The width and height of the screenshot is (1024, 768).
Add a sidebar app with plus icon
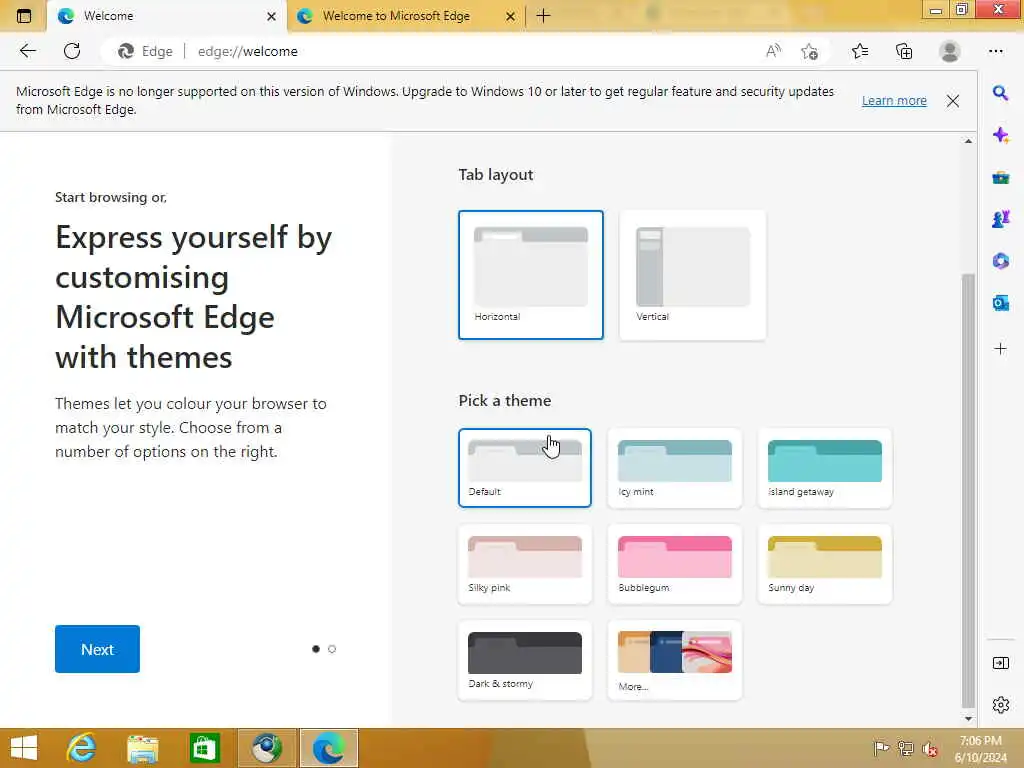click(1000, 349)
